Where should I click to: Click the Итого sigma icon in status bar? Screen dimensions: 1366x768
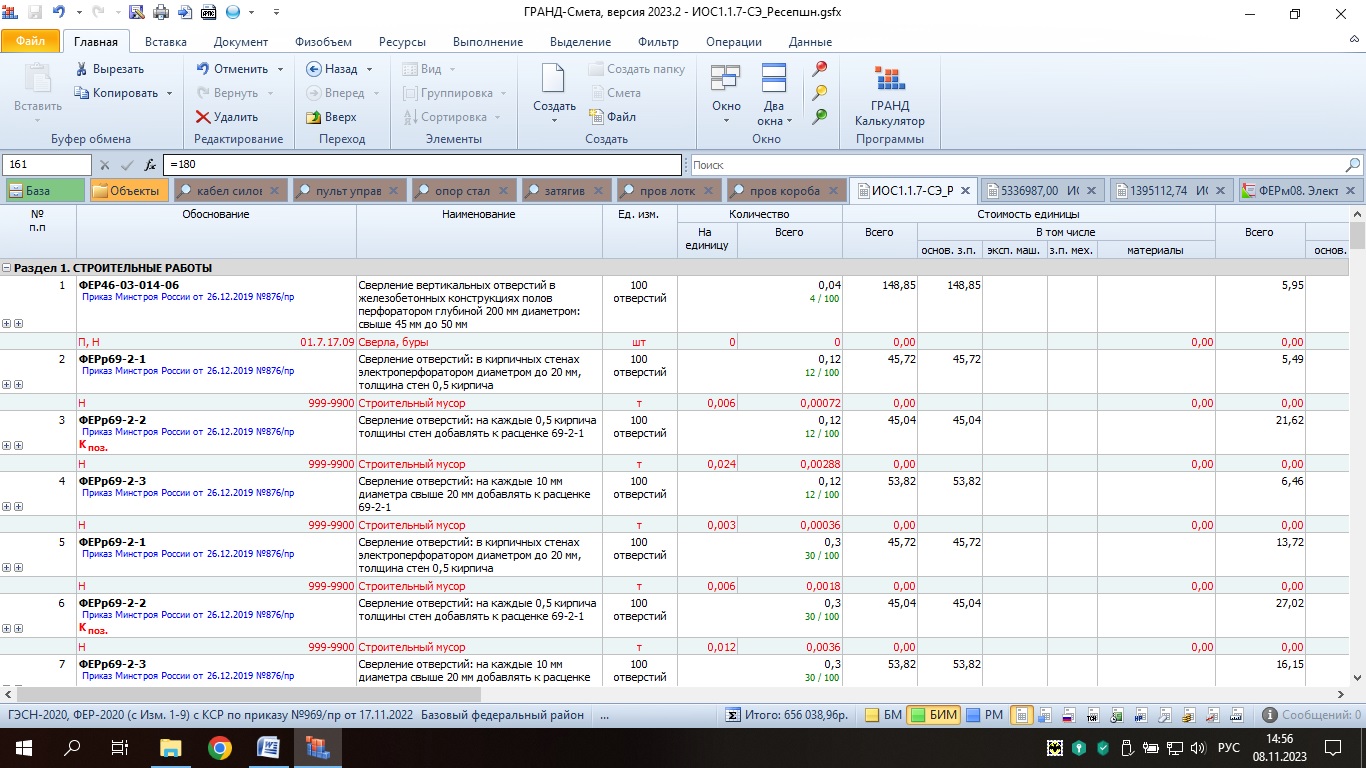click(733, 715)
